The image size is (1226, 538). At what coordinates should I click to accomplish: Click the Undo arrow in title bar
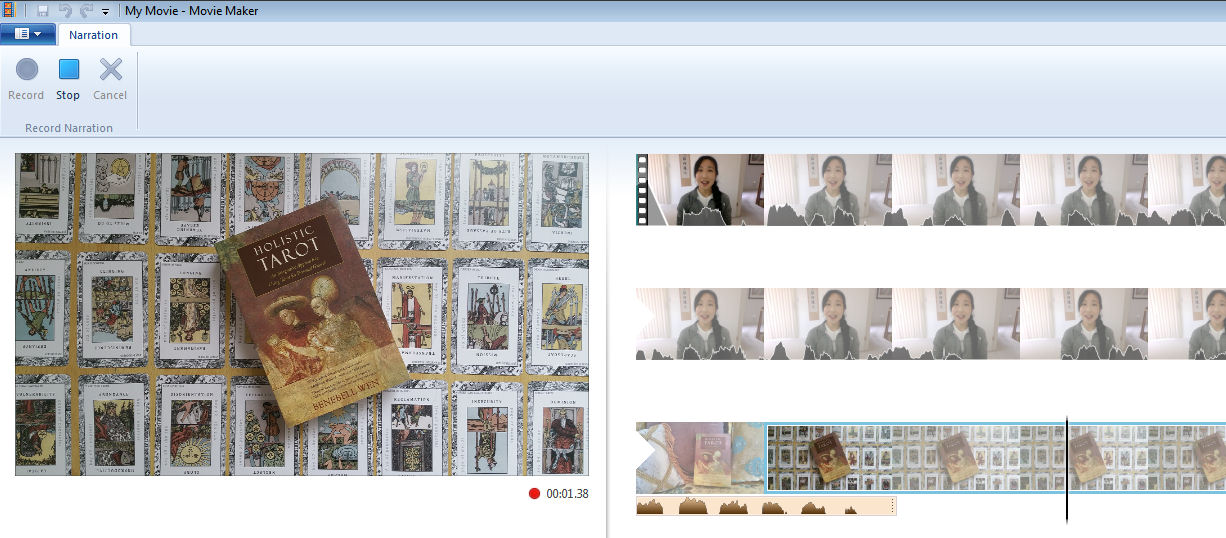[x=65, y=11]
